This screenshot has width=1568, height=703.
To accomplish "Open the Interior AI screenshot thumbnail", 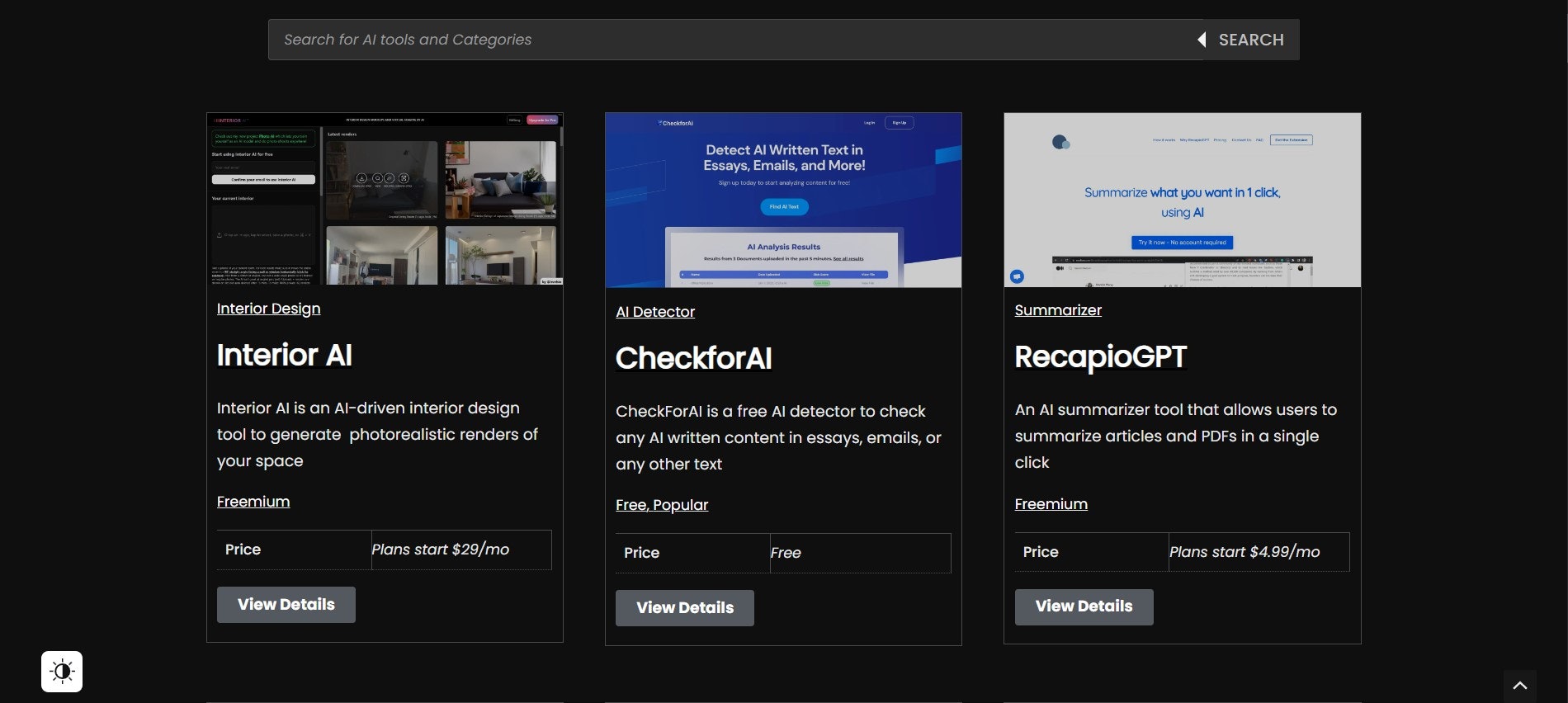I will pyautogui.click(x=385, y=199).
